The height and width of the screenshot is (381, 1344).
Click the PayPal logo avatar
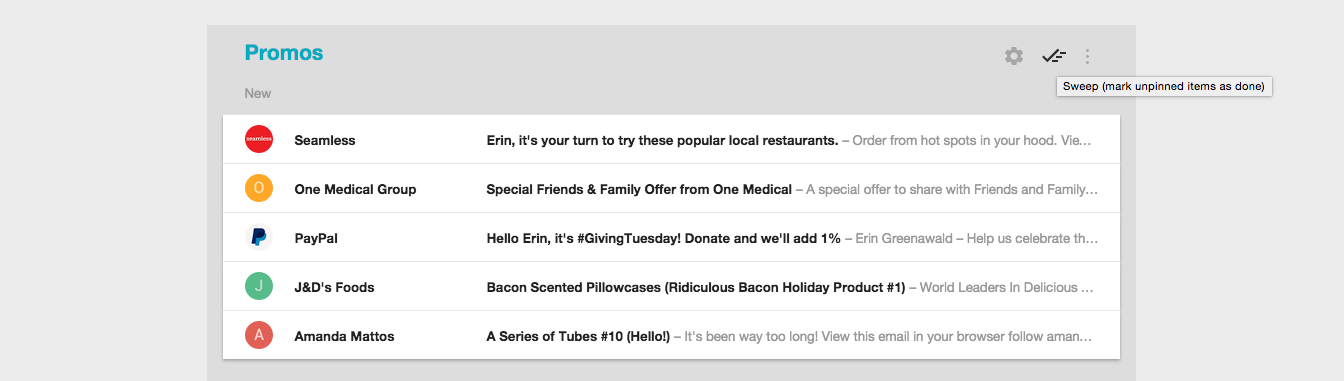click(x=259, y=237)
